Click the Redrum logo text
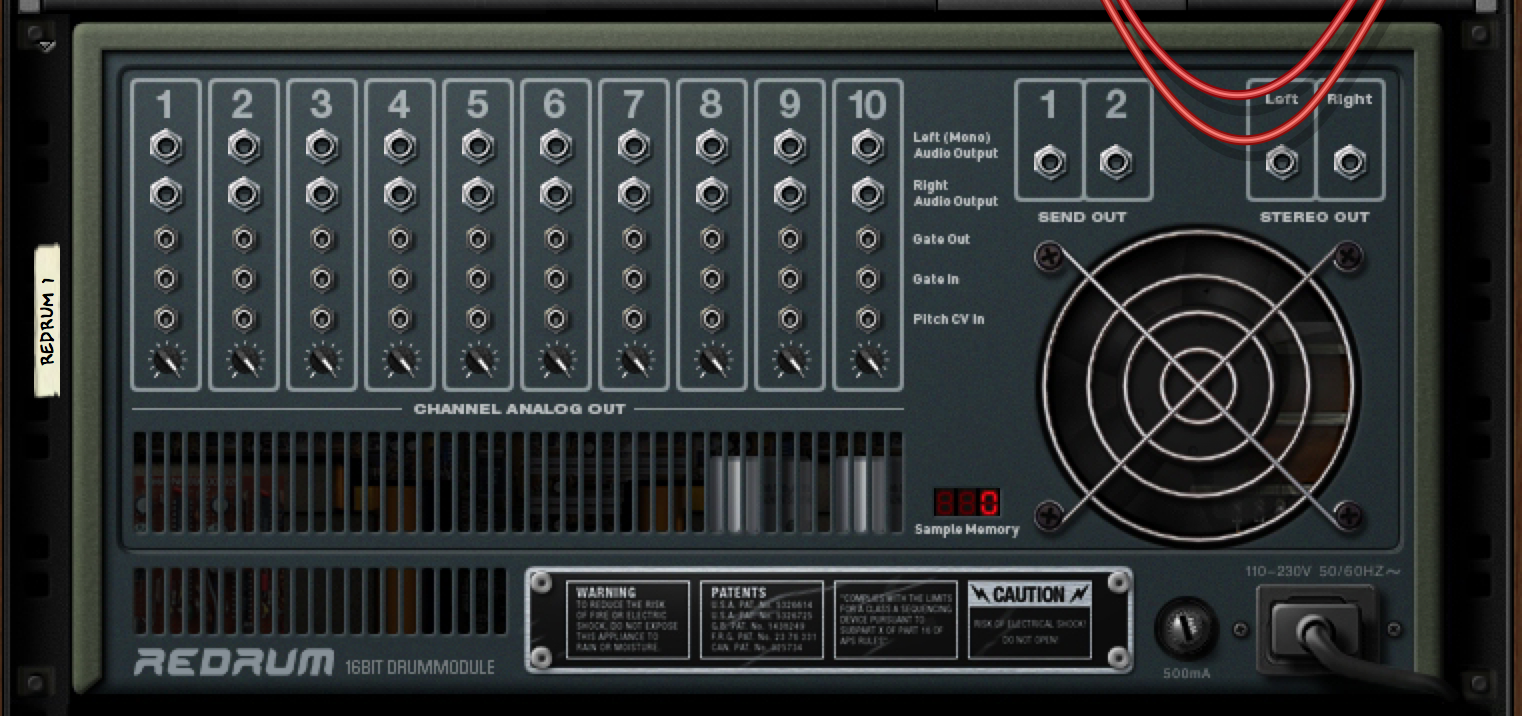The width and height of the screenshot is (1522, 716). pos(235,662)
